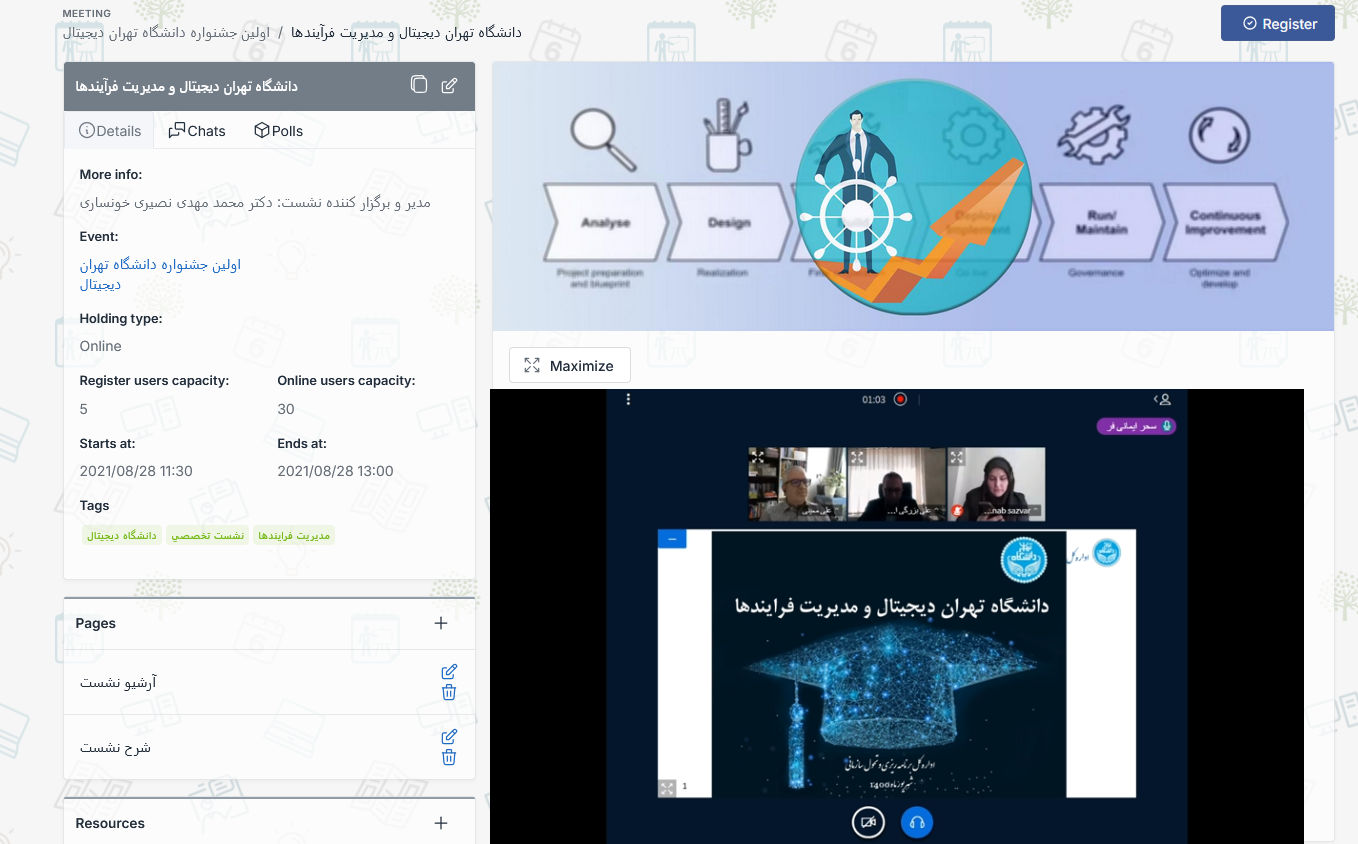Switch to the Polls tab
Viewport: 1358px width, 844px height.
coord(278,131)
